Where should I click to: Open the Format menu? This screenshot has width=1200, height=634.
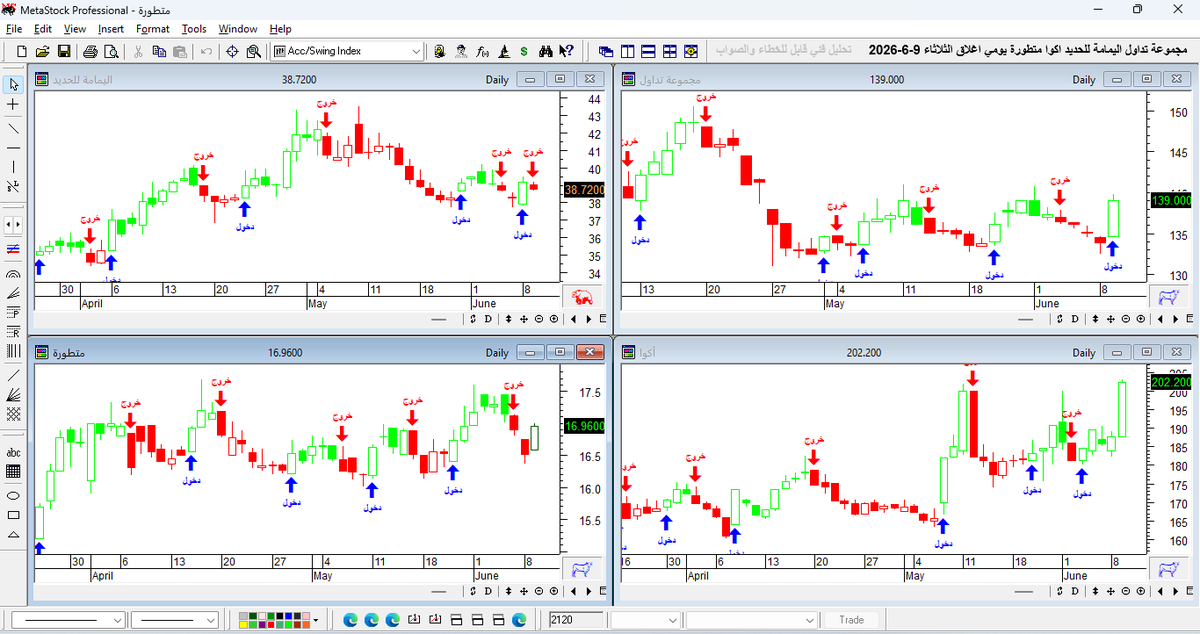pyautogui.click(x=153, y=29)
